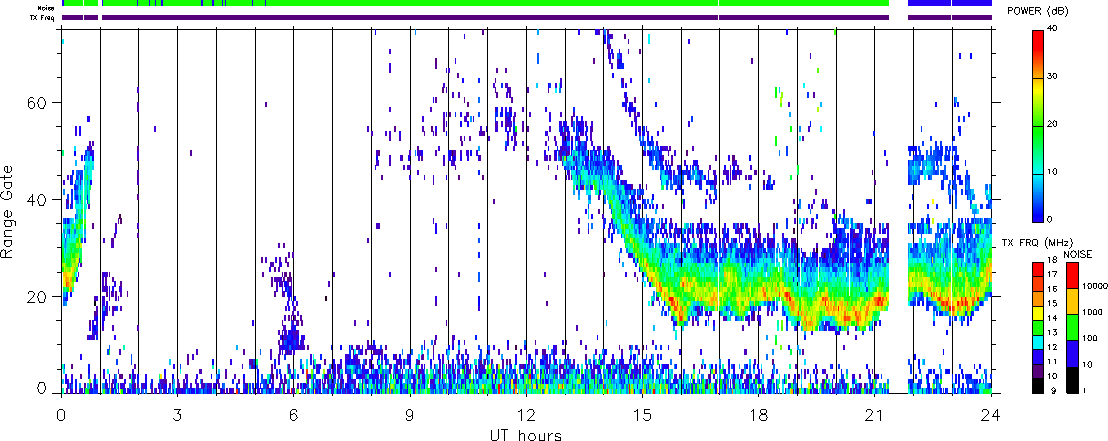The height and width of the screenshot is (441, 1108).
Task: Pick the black 9 MHz swatch in TX FRQ legend
Action: 1038,386
